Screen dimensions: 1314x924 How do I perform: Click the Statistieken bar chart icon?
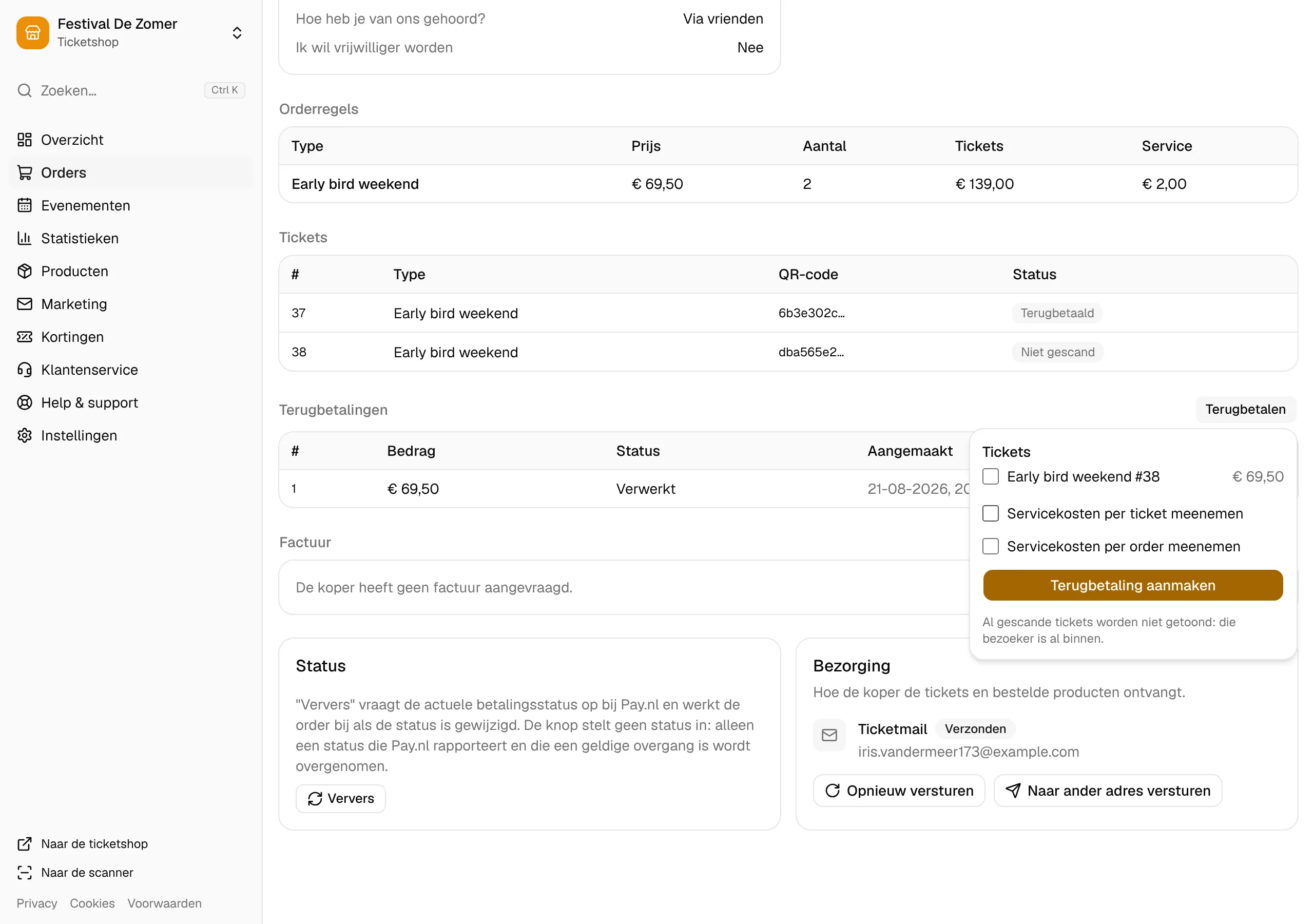tap(25, 238)
